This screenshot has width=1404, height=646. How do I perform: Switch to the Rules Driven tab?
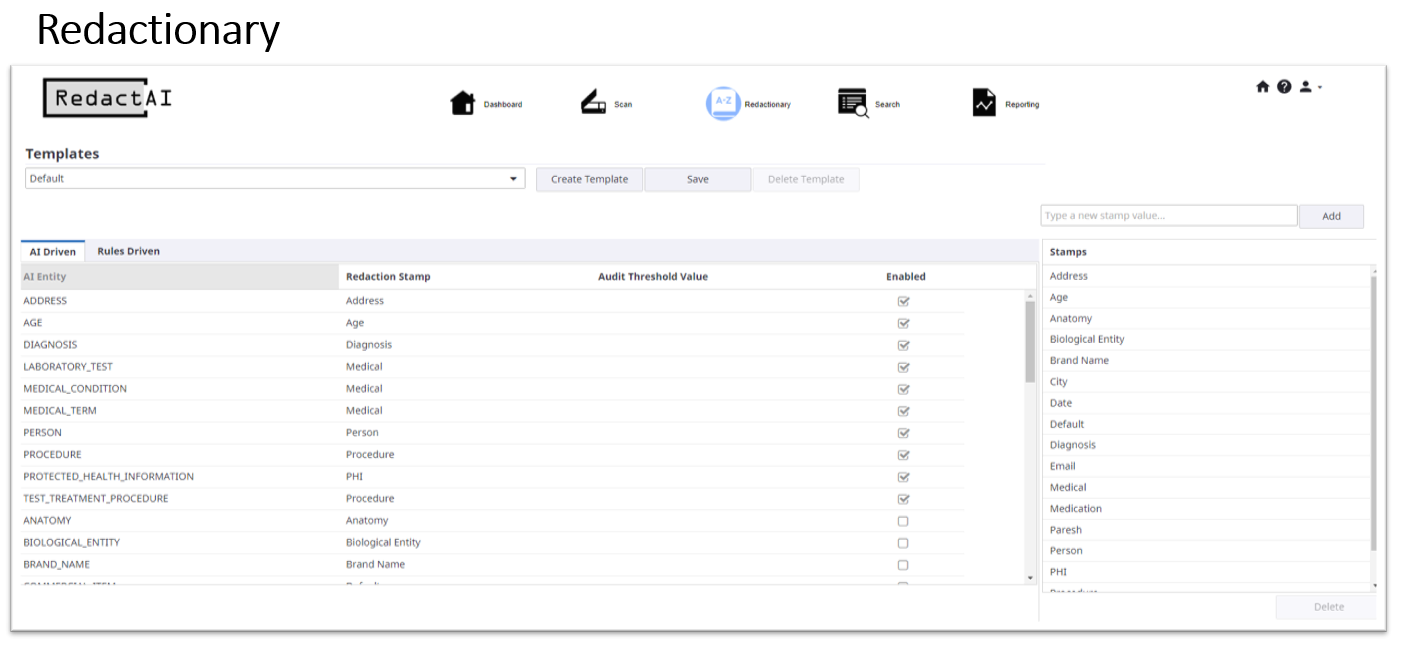coord(128,251)
